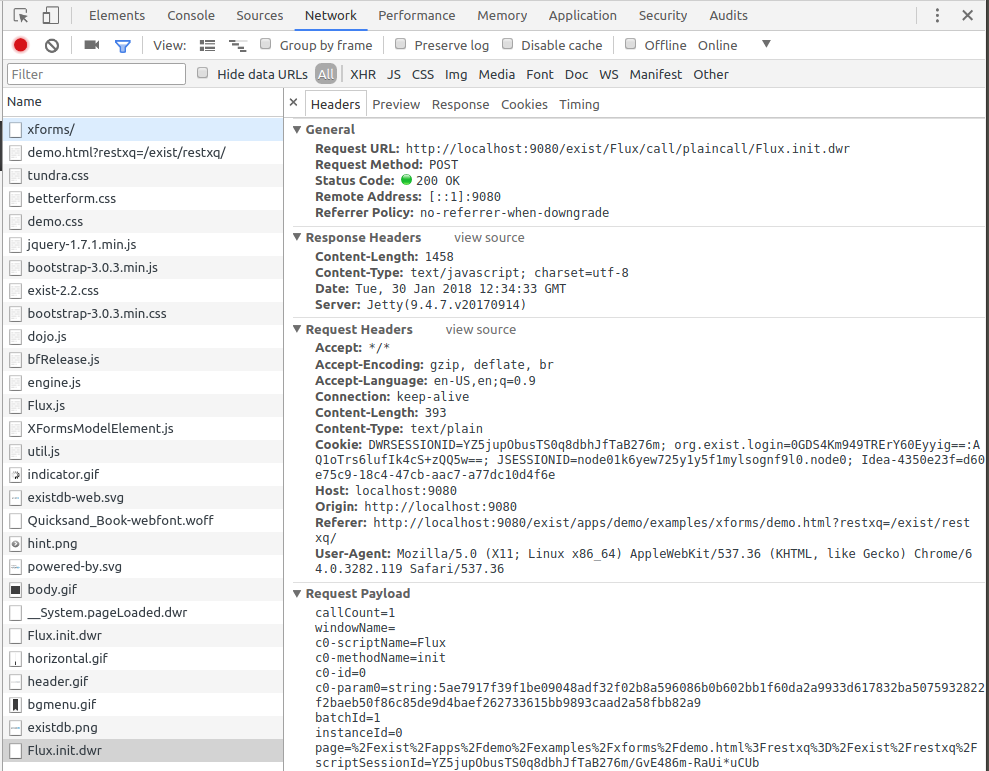This screenshot has width=989, height=771.
Task: Switch to request Preview tab
Action: click(x=396, y=105)
